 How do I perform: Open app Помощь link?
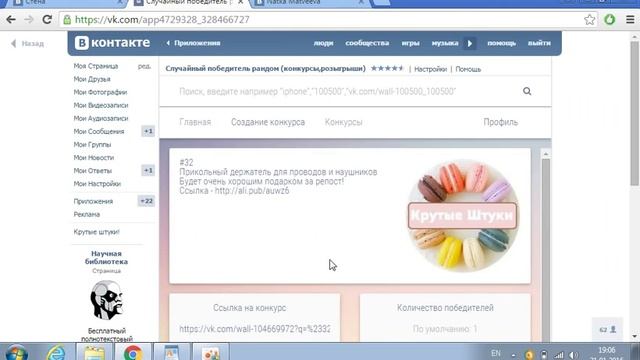coord(468,69)
